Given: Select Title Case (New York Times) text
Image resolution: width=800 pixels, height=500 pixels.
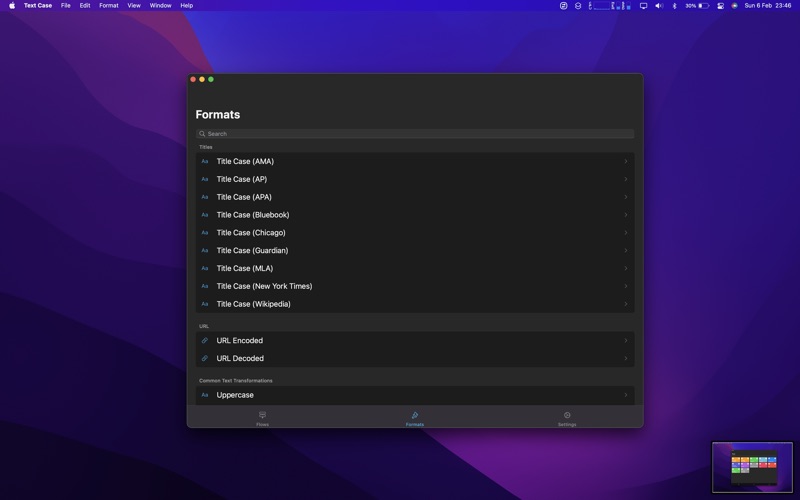Looking at the screenshot, I should click(264, 286).
